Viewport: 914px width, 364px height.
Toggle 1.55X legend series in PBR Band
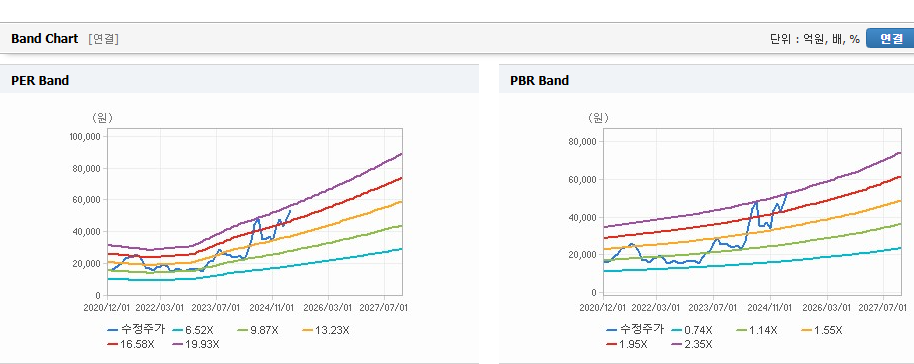(x=822, y=330)
